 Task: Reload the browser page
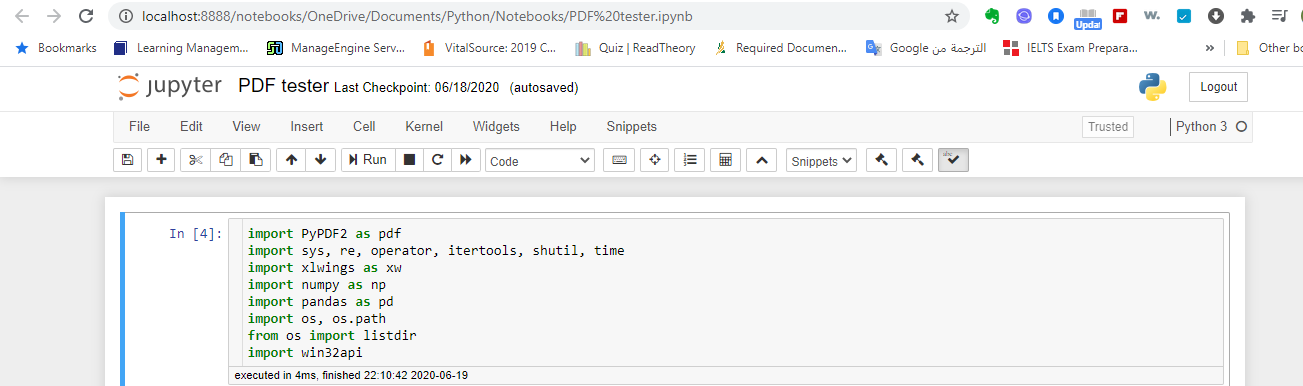(86, 16)
